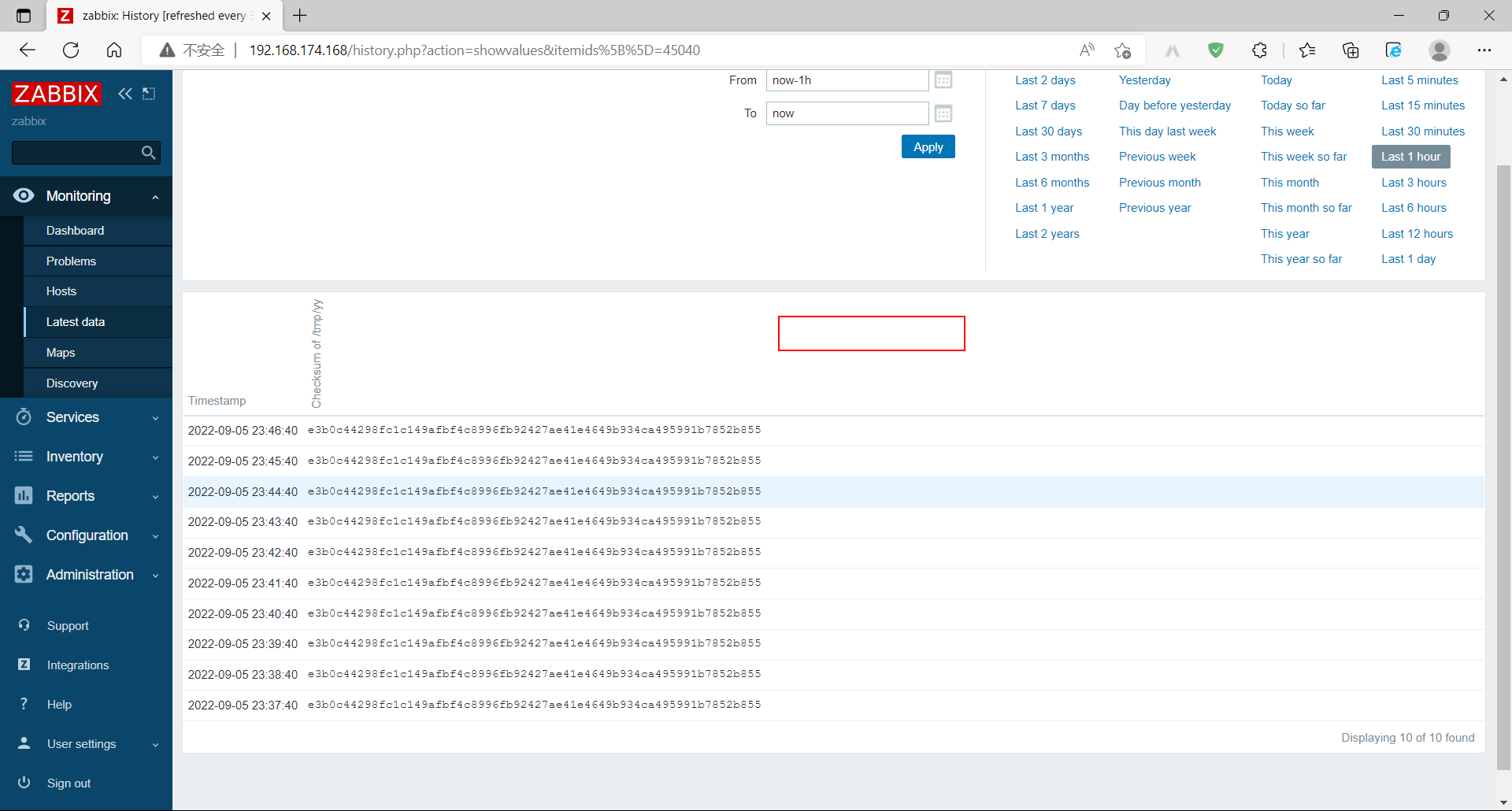Select the Last 2 days time range
Viewport: 1512px width, 811px height.
[1045, 80]
